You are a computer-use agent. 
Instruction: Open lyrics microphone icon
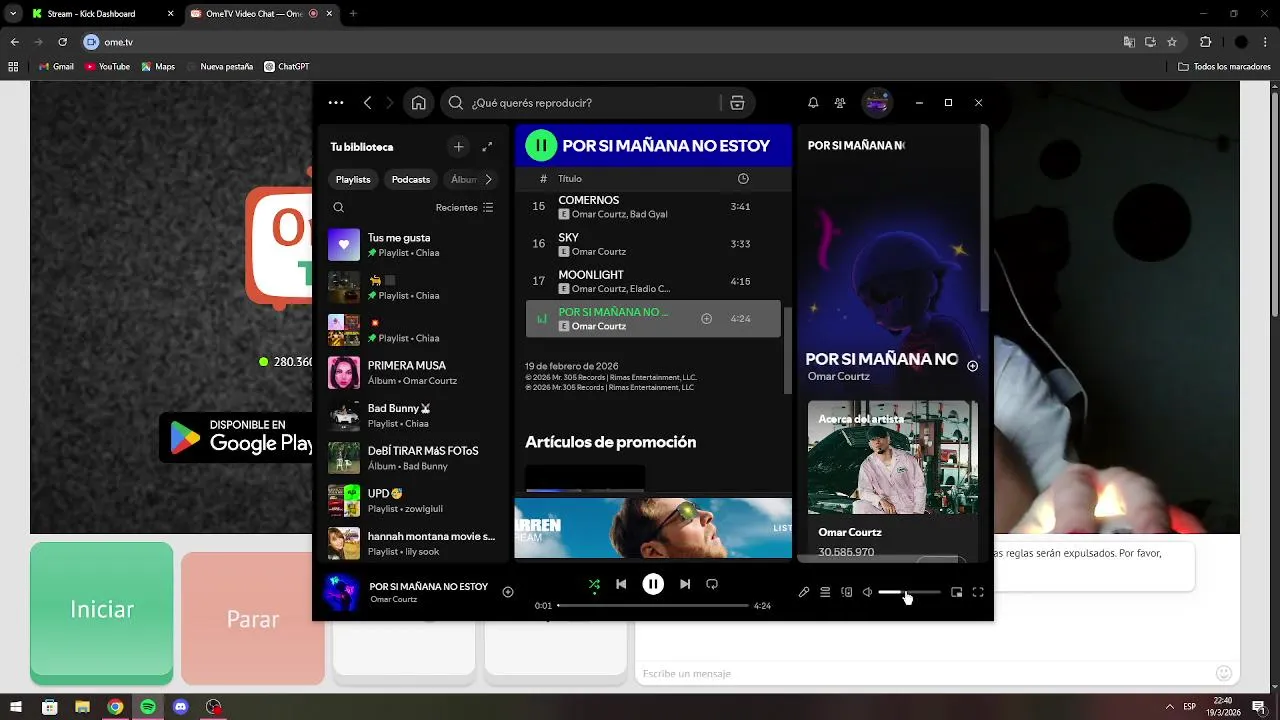[804, 592]
